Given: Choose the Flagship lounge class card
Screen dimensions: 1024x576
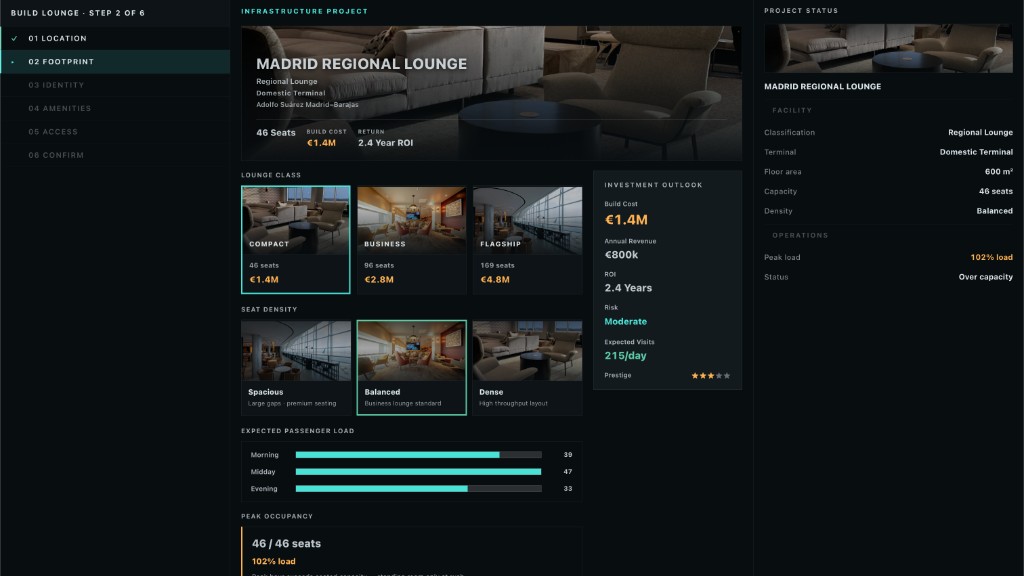Looking at the screenshot, I should [528, 240].
